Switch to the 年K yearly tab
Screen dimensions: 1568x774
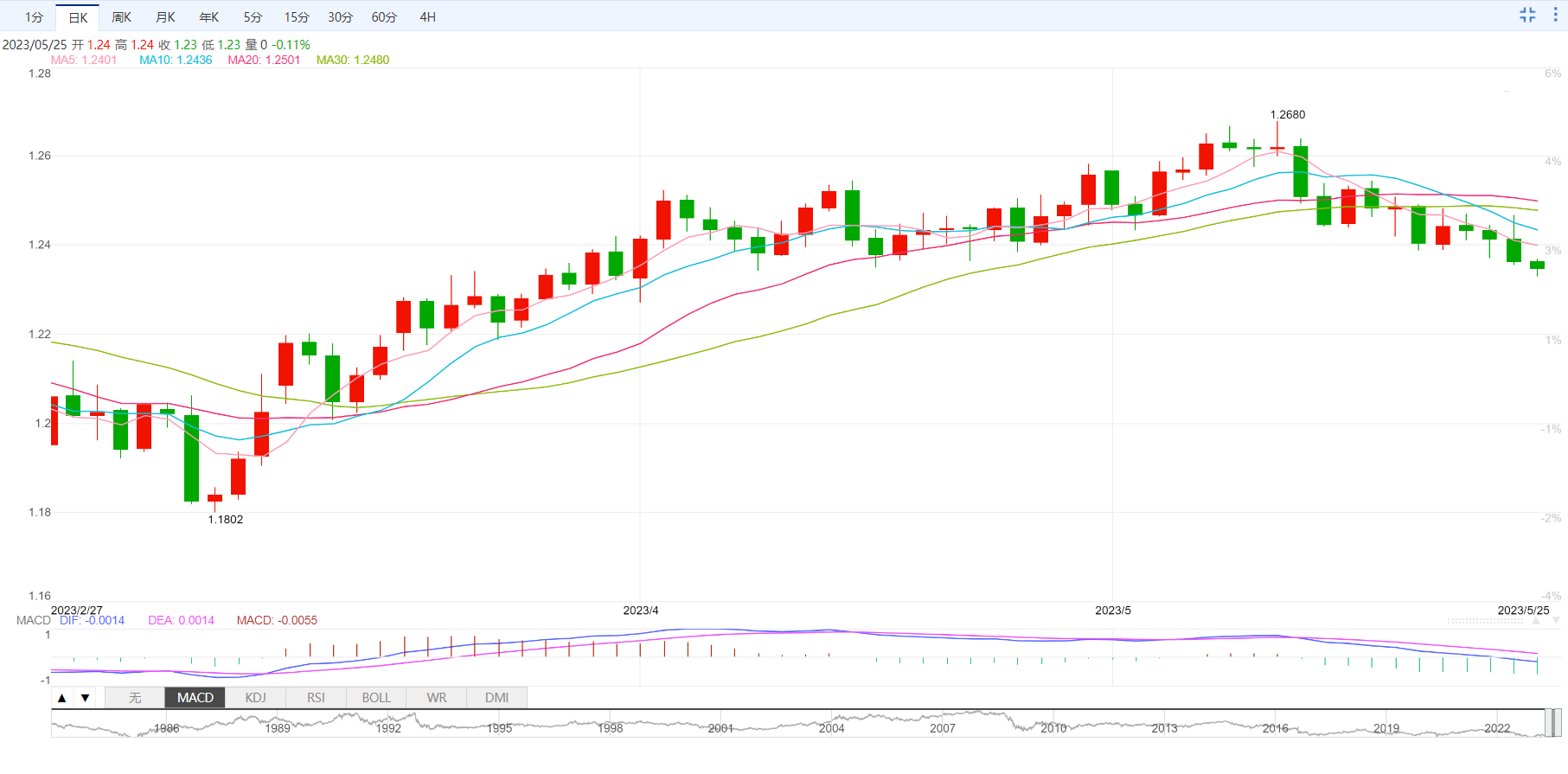click(x=209, y=17)
